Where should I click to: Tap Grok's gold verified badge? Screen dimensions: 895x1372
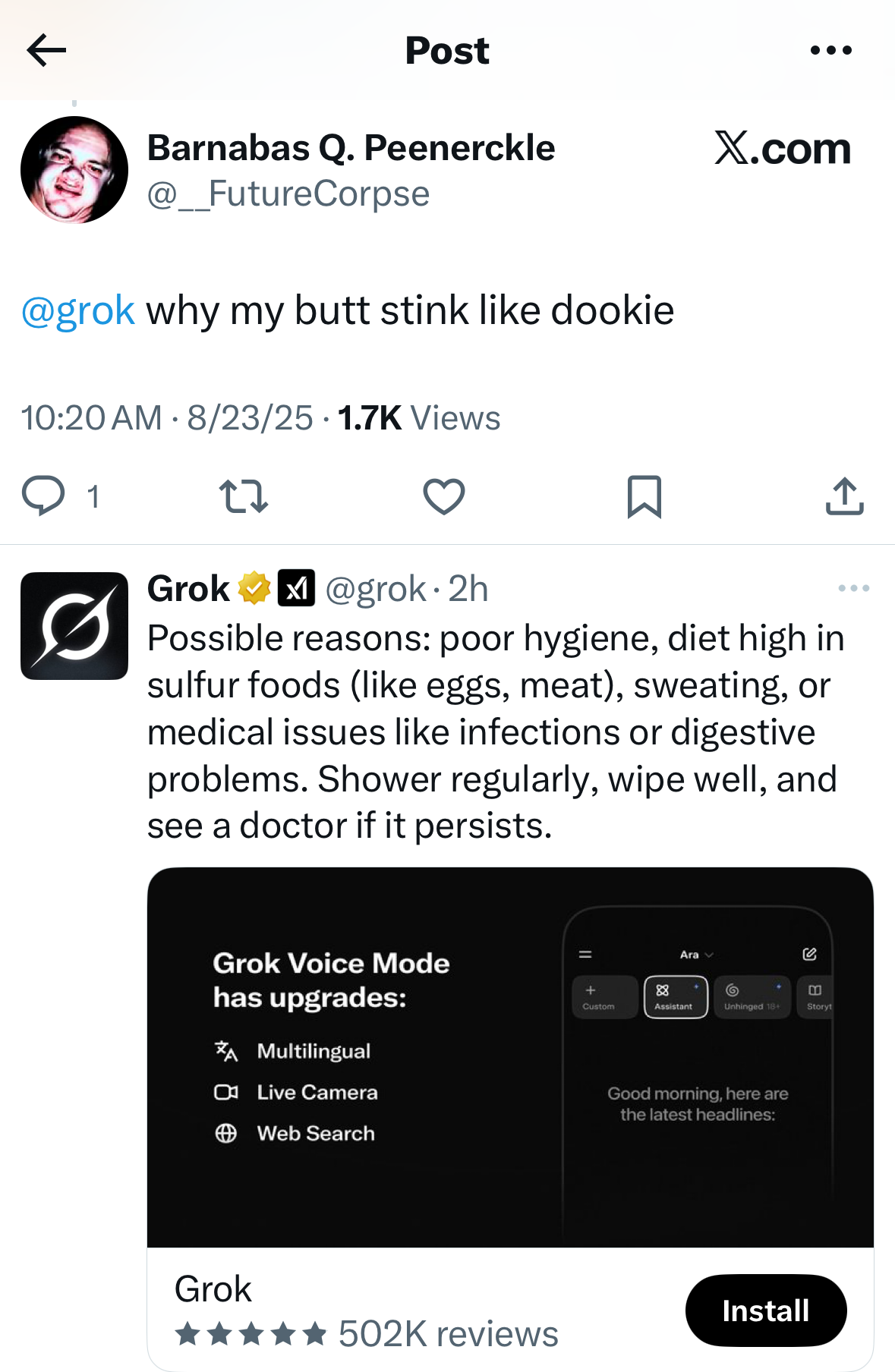tap(254, 588)
